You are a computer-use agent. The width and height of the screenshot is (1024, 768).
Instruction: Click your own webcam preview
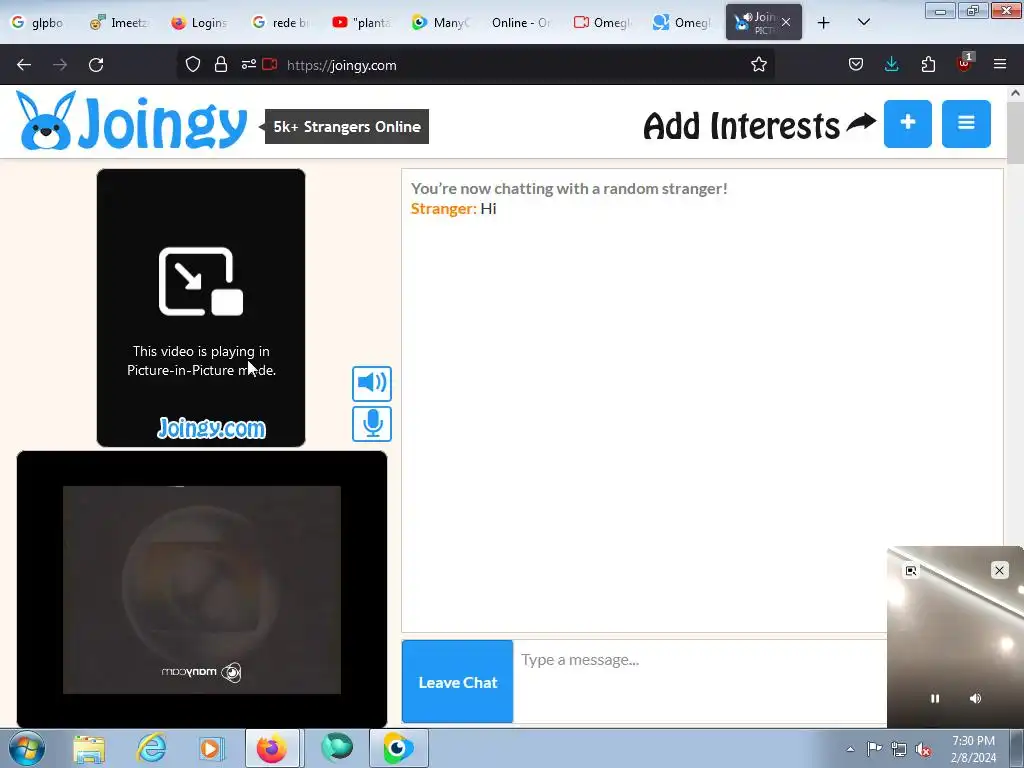[202, 590]
